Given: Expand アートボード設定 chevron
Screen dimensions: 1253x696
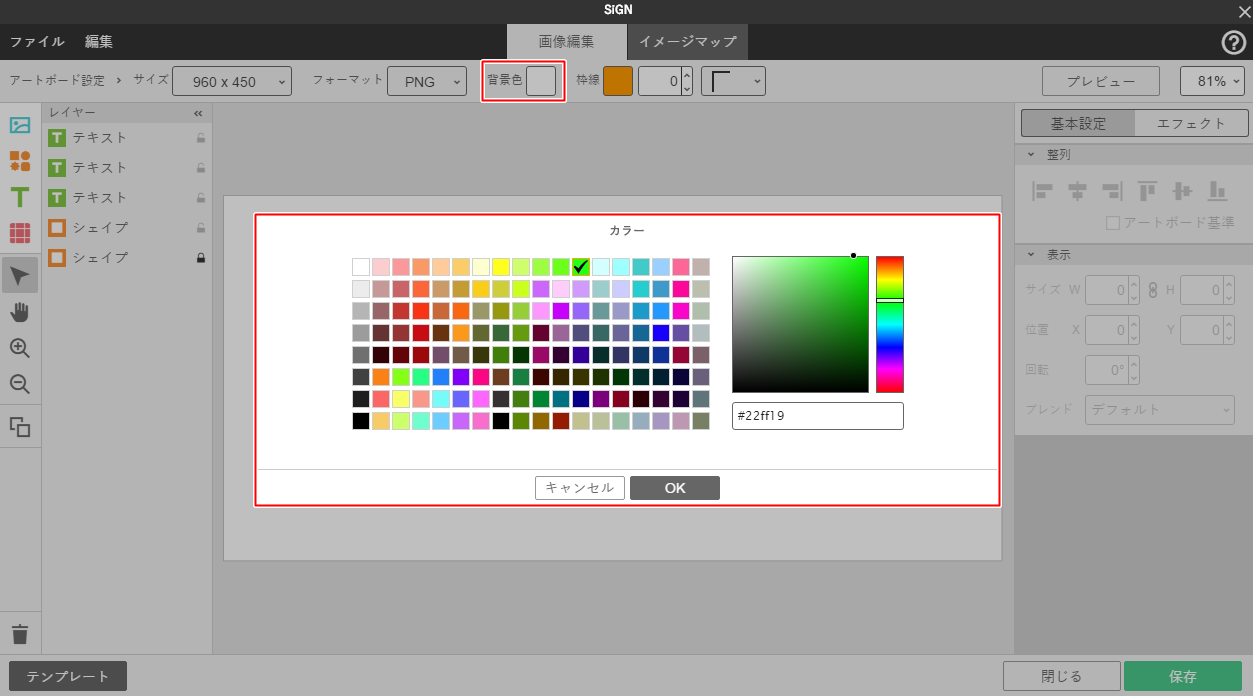Looking at the screenshot, I should pos(118,79).
